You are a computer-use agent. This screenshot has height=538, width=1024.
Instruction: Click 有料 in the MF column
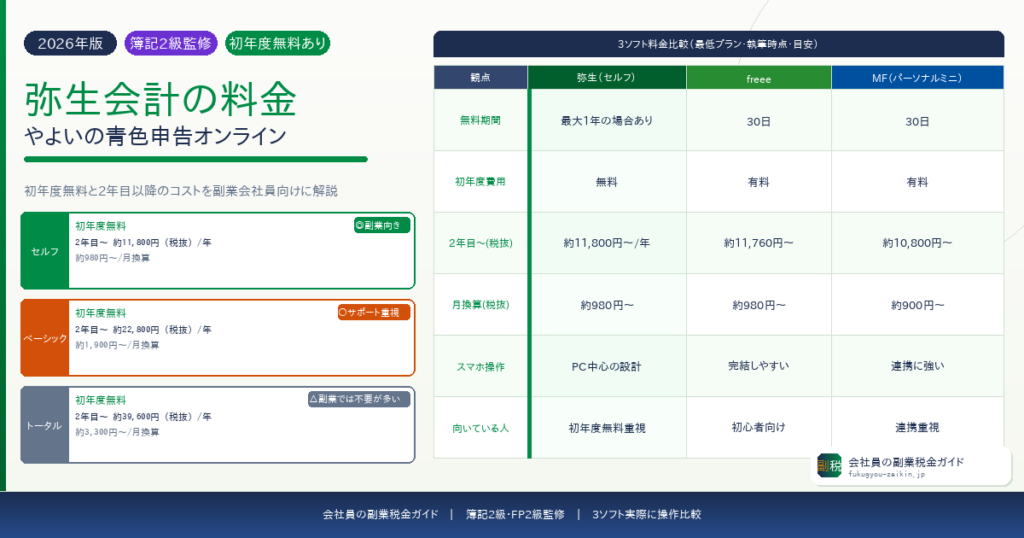(x=918, y=182)
